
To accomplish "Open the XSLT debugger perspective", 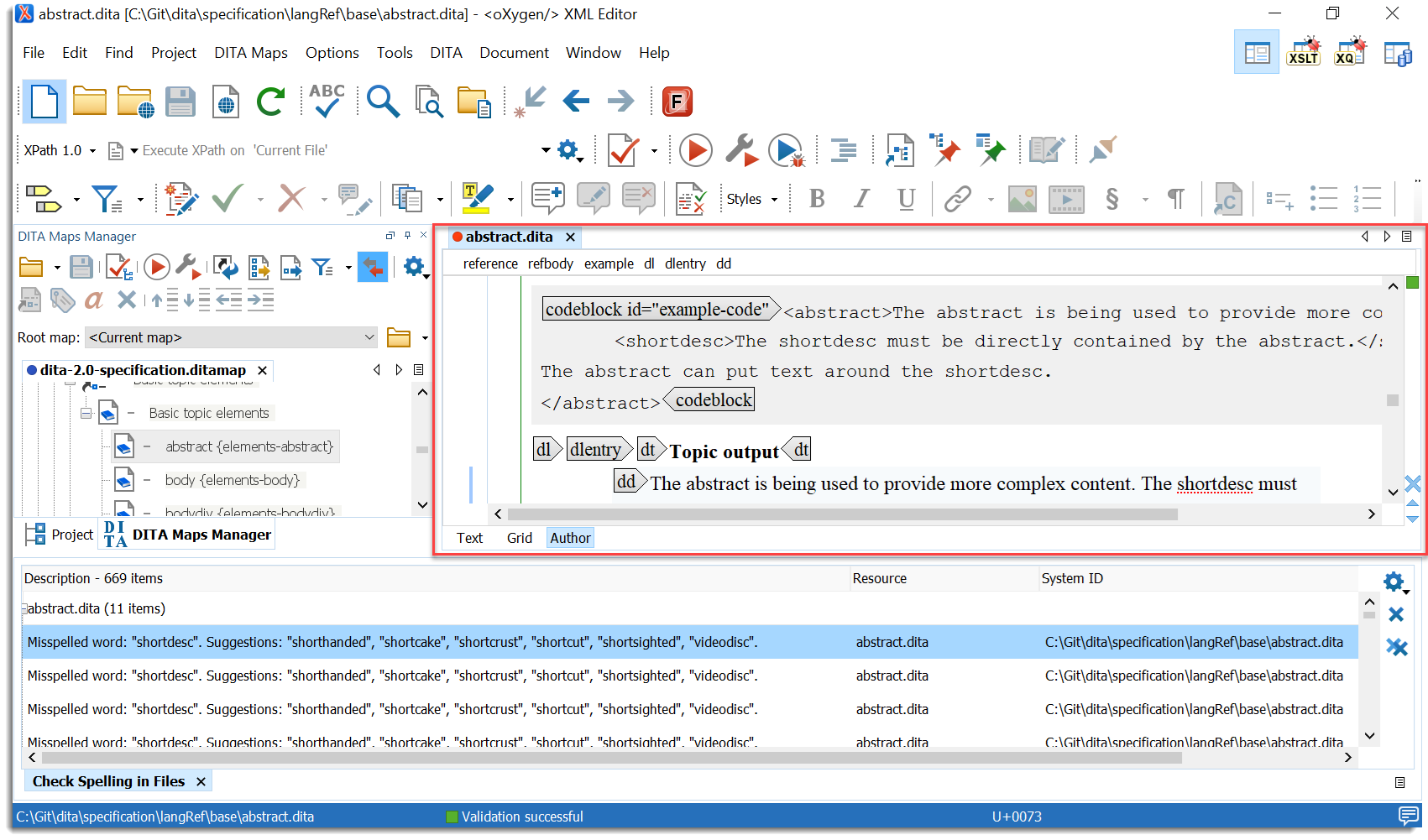I will (x=1304, y=52).
